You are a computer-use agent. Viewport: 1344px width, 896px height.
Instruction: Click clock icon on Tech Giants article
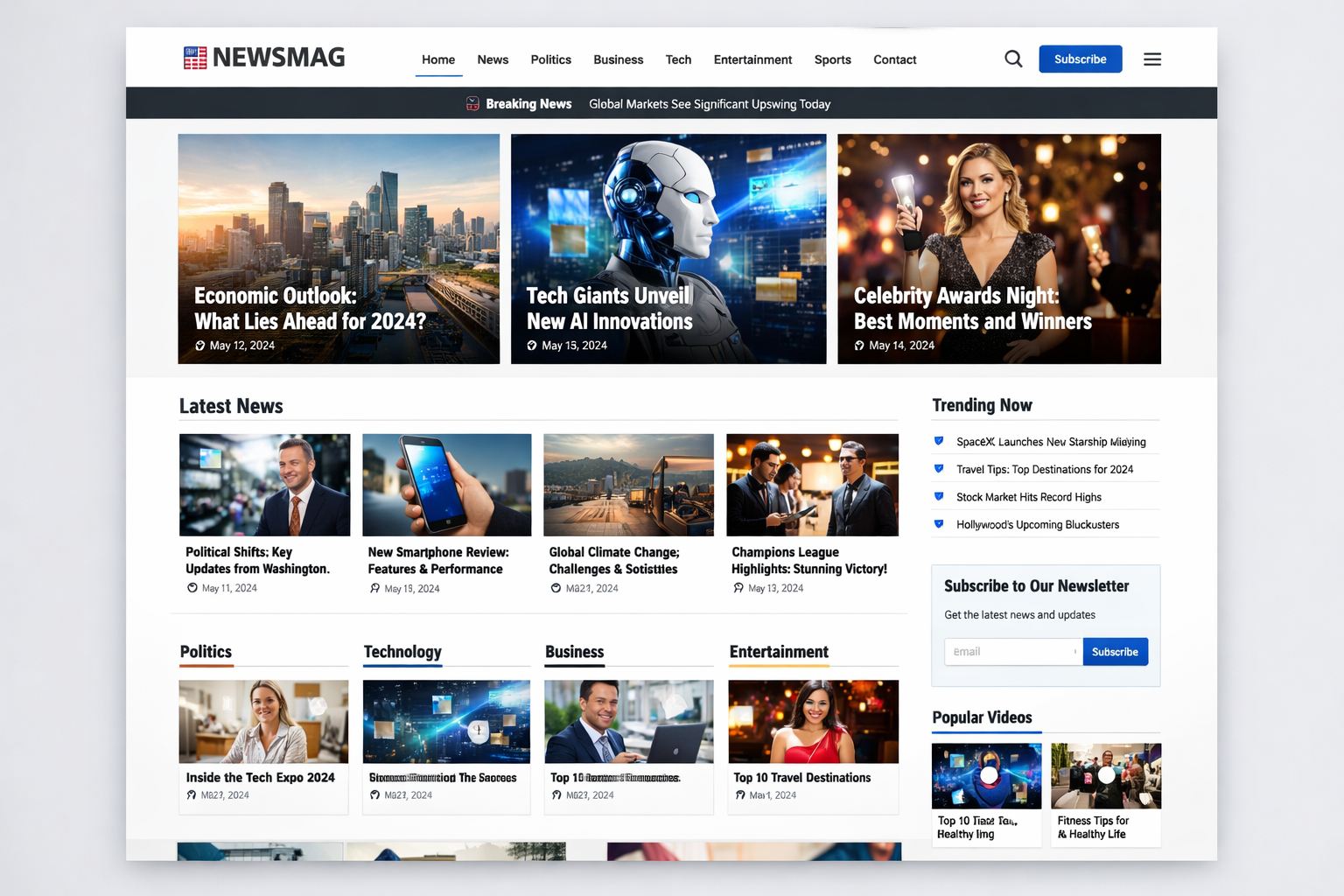(x=532, y=346)
